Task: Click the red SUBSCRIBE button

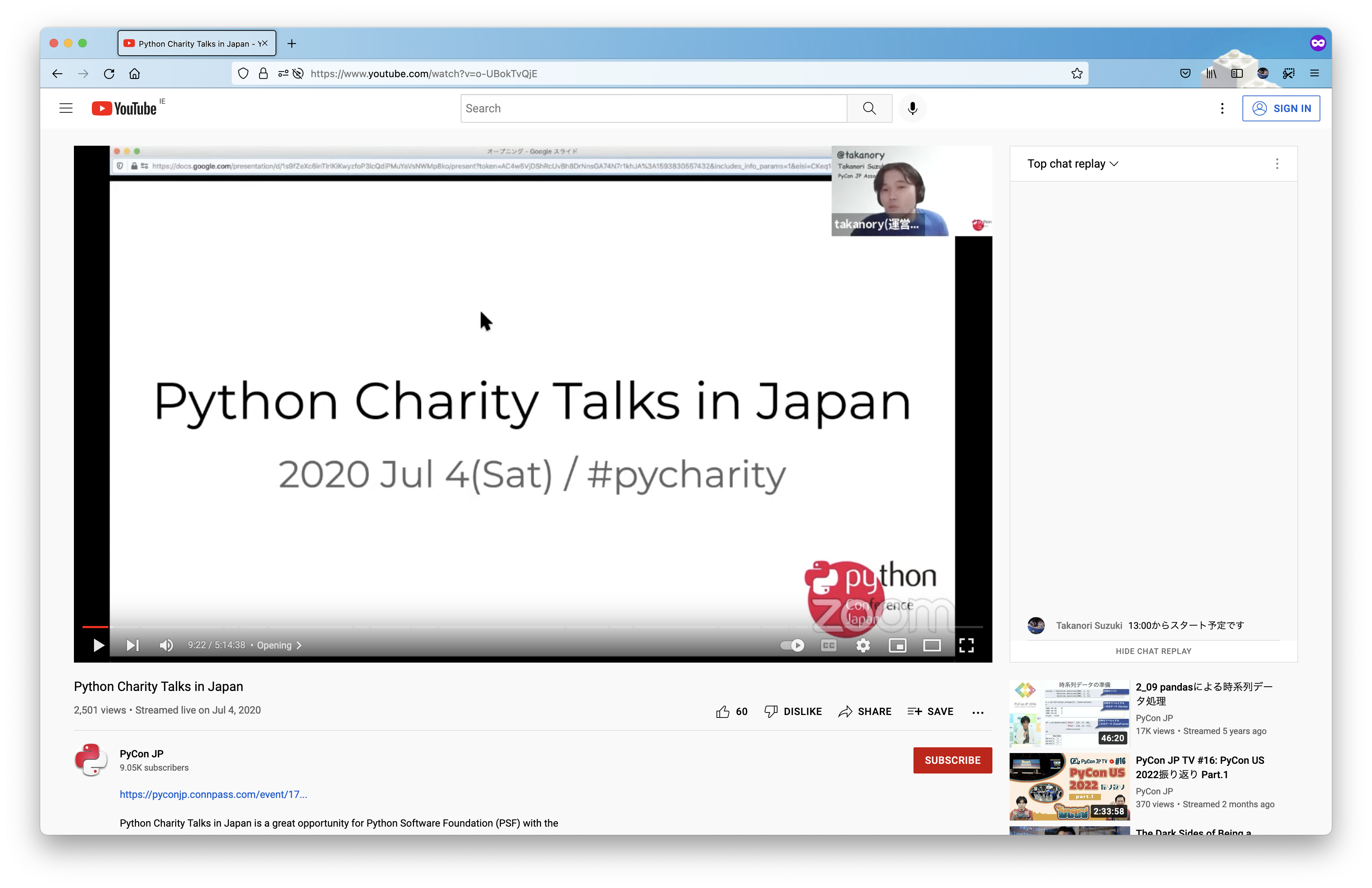Action: [x=952, y=760]
